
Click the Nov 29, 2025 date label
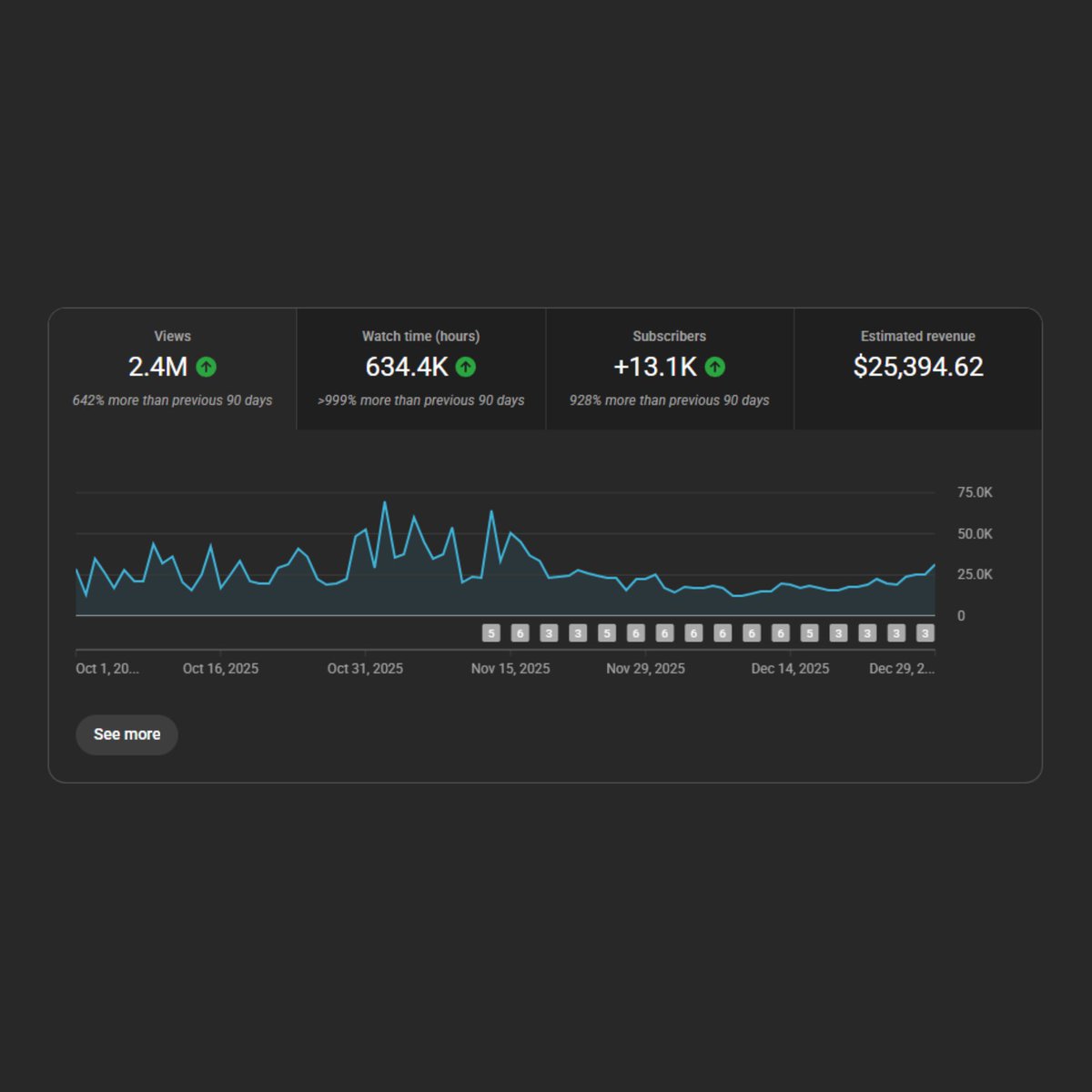click(x=645, y=669)
